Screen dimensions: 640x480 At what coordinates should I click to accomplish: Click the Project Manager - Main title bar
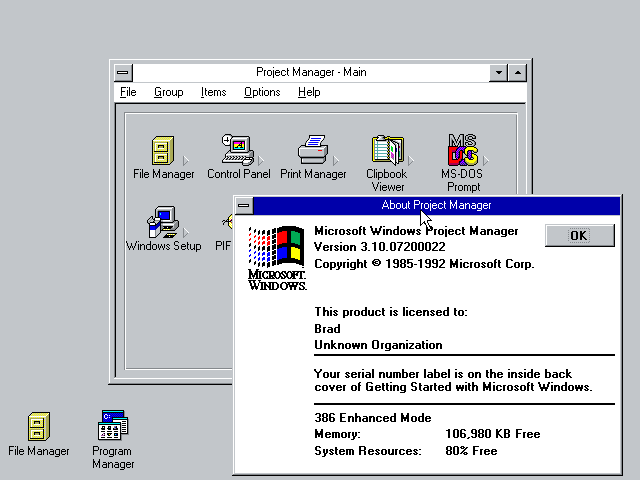point(311,73)
